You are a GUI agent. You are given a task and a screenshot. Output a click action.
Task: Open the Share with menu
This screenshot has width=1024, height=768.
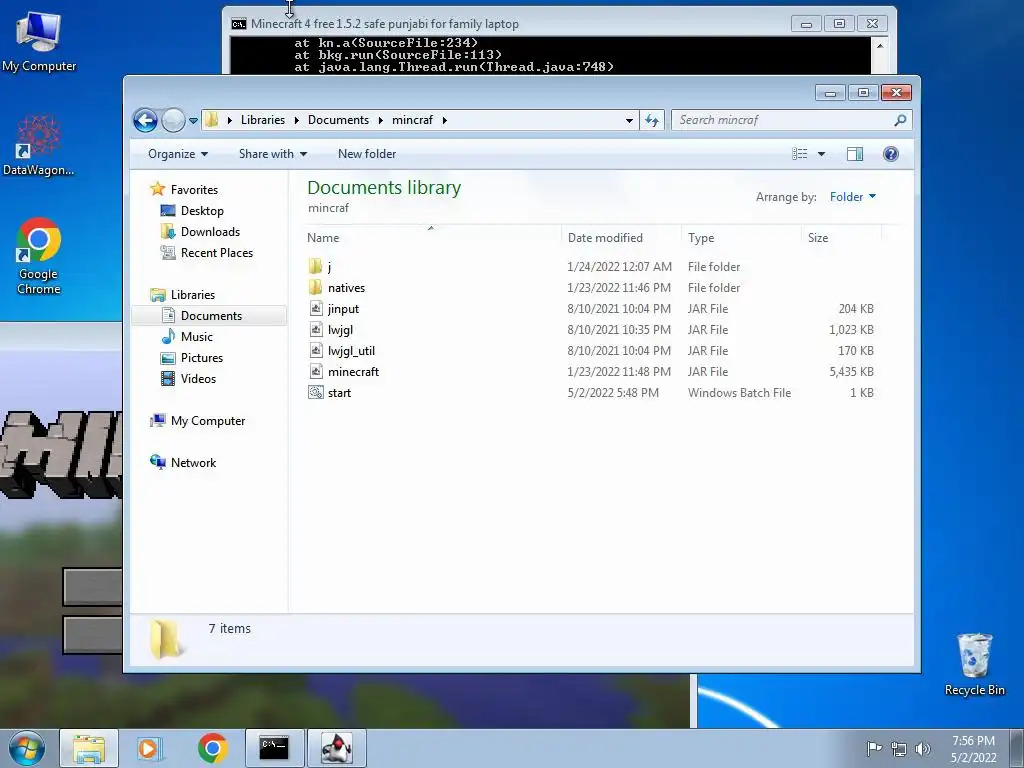pos(273,154)
